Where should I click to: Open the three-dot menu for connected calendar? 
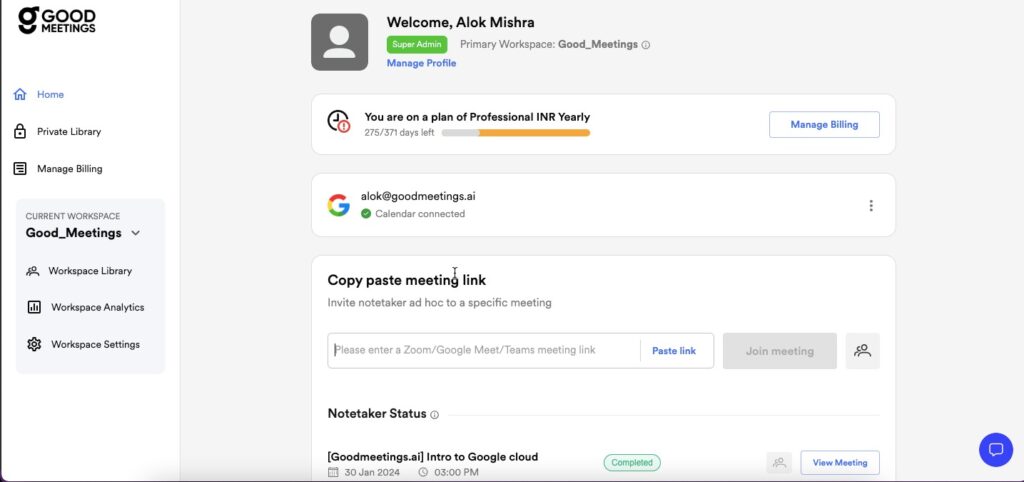coord(870,206)
